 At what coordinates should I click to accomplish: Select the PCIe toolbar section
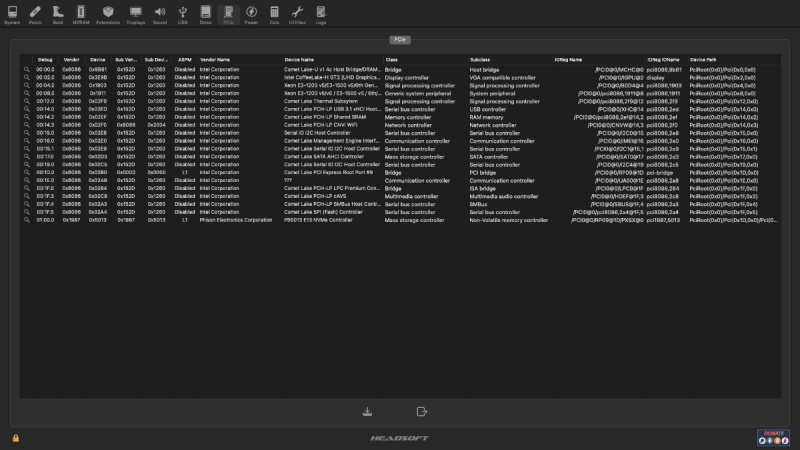228,15
